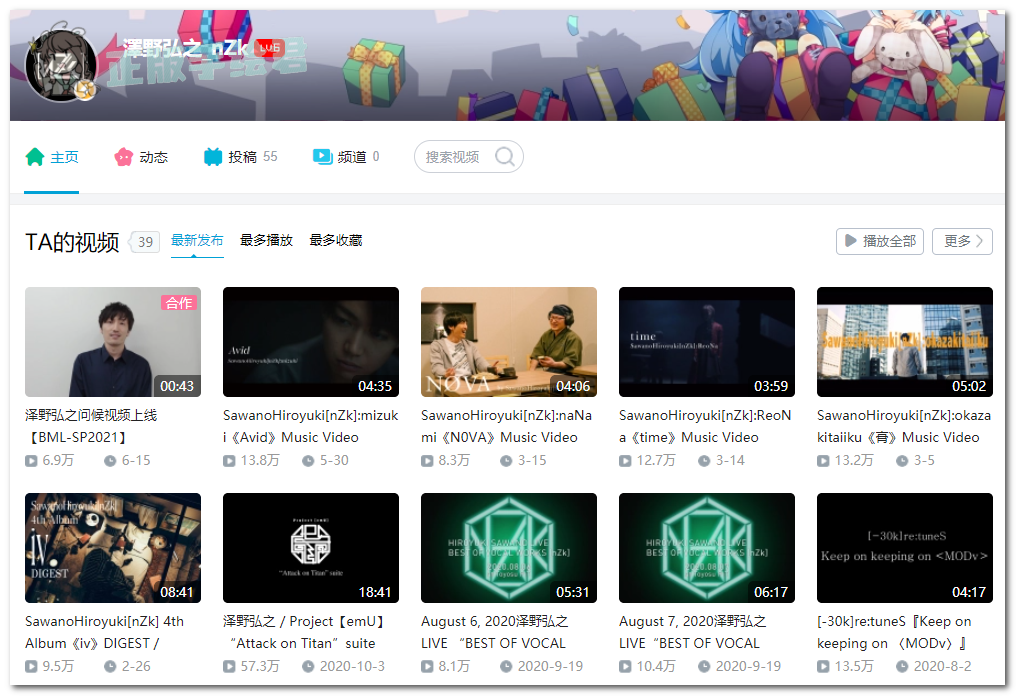Click the 合作 badge on first video

click(179, 303)
